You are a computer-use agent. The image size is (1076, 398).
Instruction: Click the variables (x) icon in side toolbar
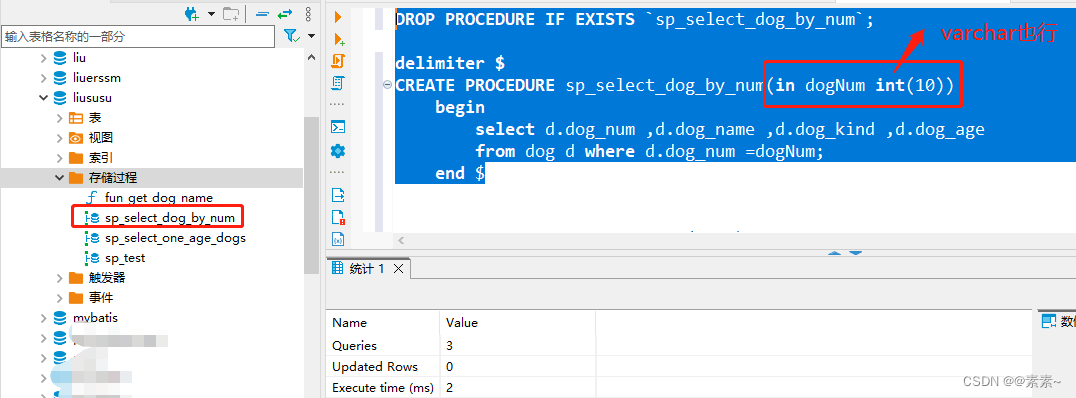pyautogui.click(x=338, y=239)
